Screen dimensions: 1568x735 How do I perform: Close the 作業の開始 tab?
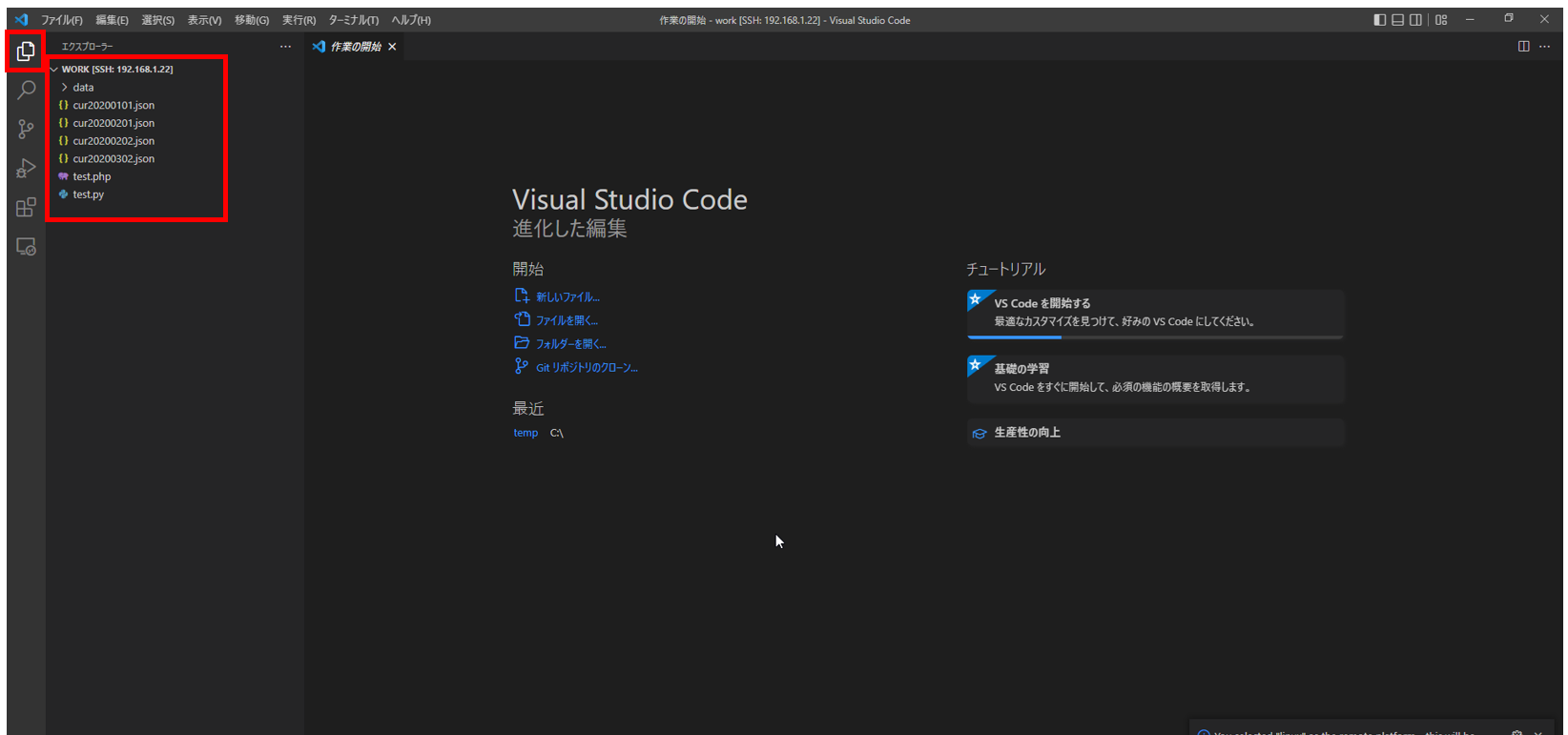[392, 46]
